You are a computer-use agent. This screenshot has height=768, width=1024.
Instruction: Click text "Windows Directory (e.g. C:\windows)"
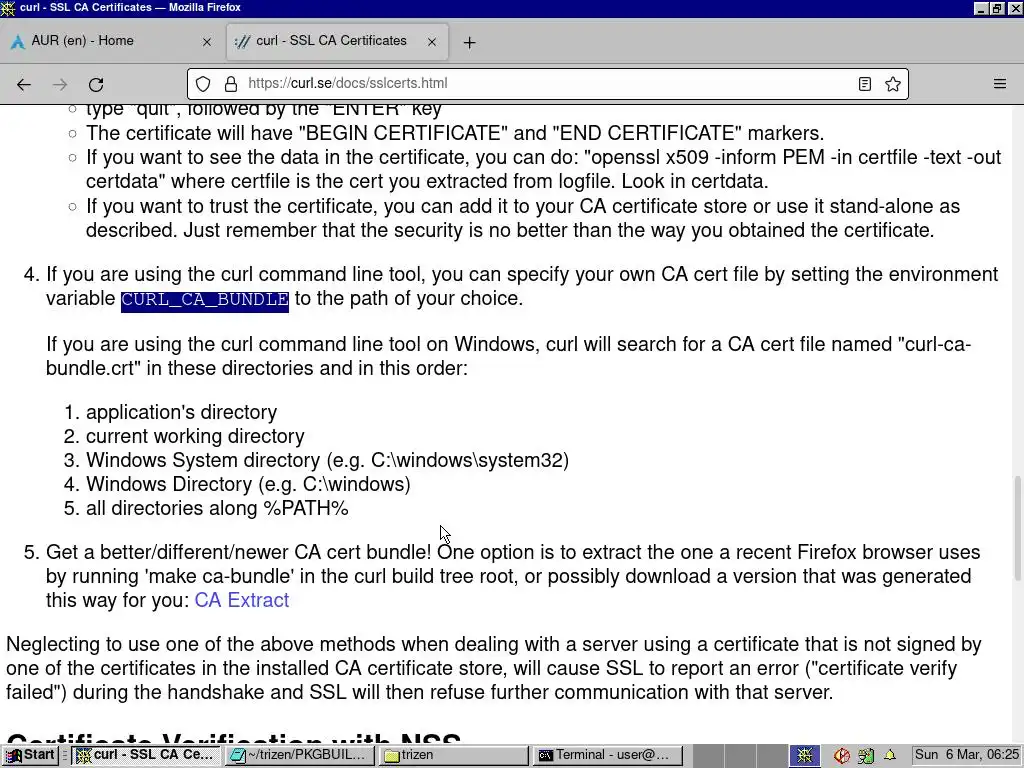248,484
